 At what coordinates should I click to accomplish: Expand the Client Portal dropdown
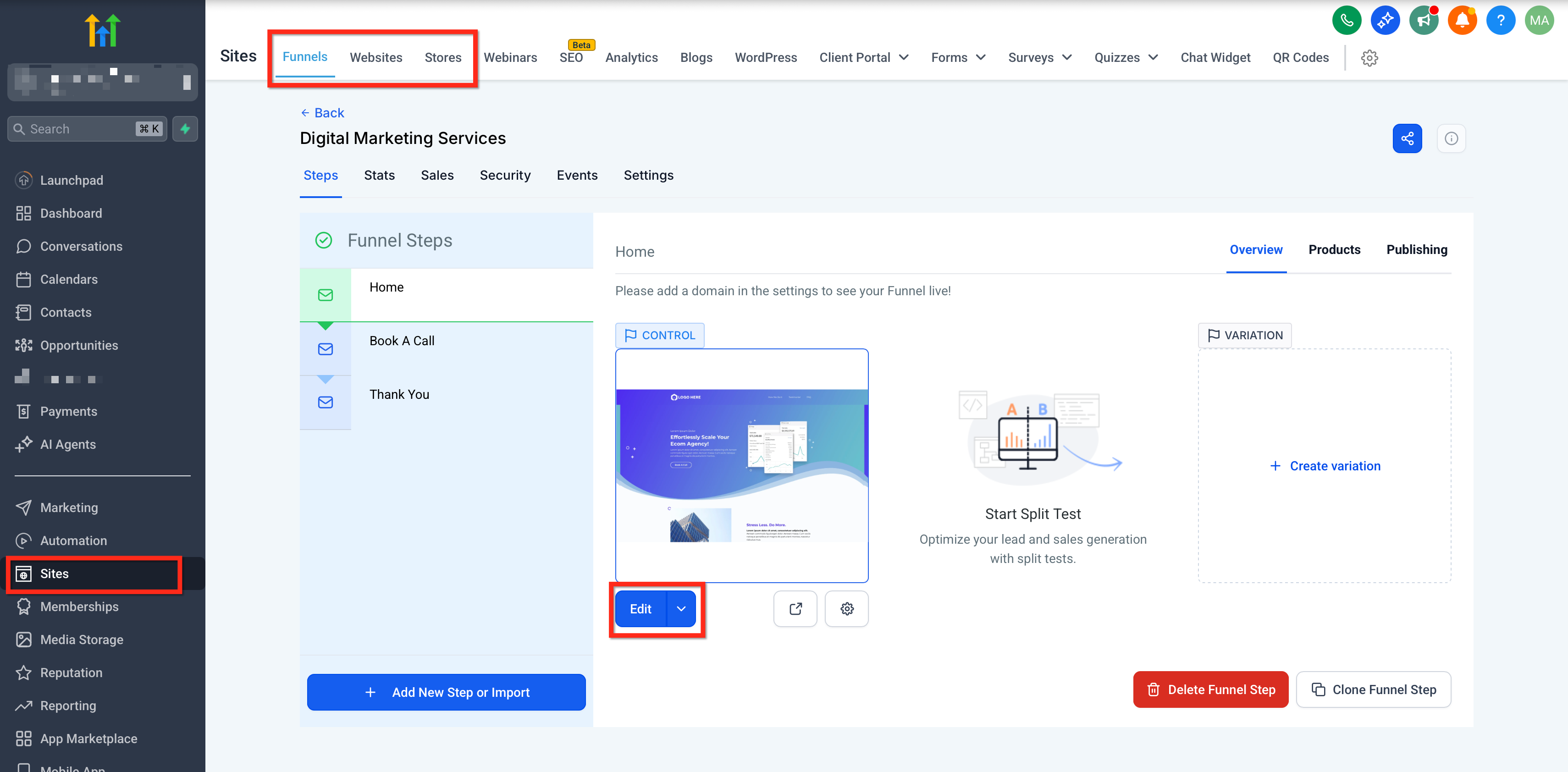863,57
